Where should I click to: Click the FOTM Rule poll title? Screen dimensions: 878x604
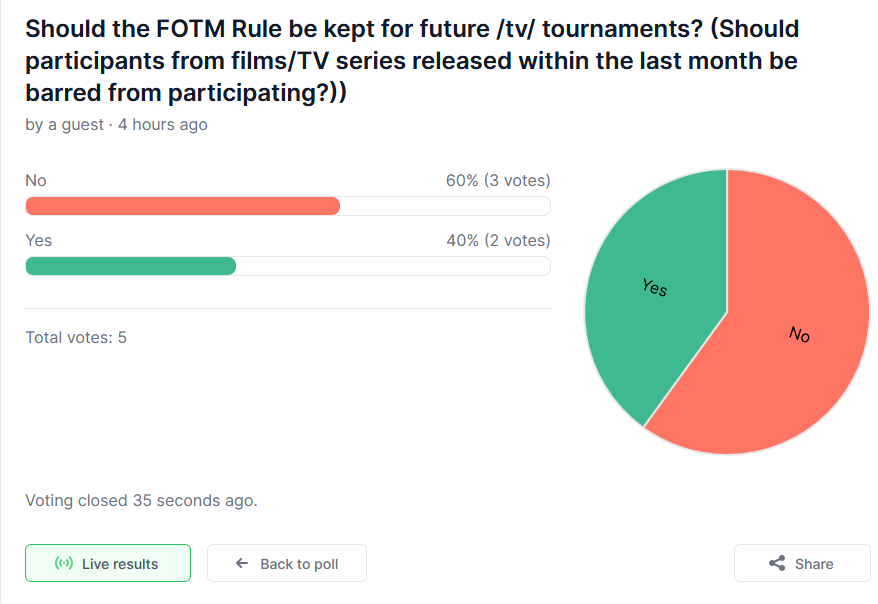click(412, 60)
